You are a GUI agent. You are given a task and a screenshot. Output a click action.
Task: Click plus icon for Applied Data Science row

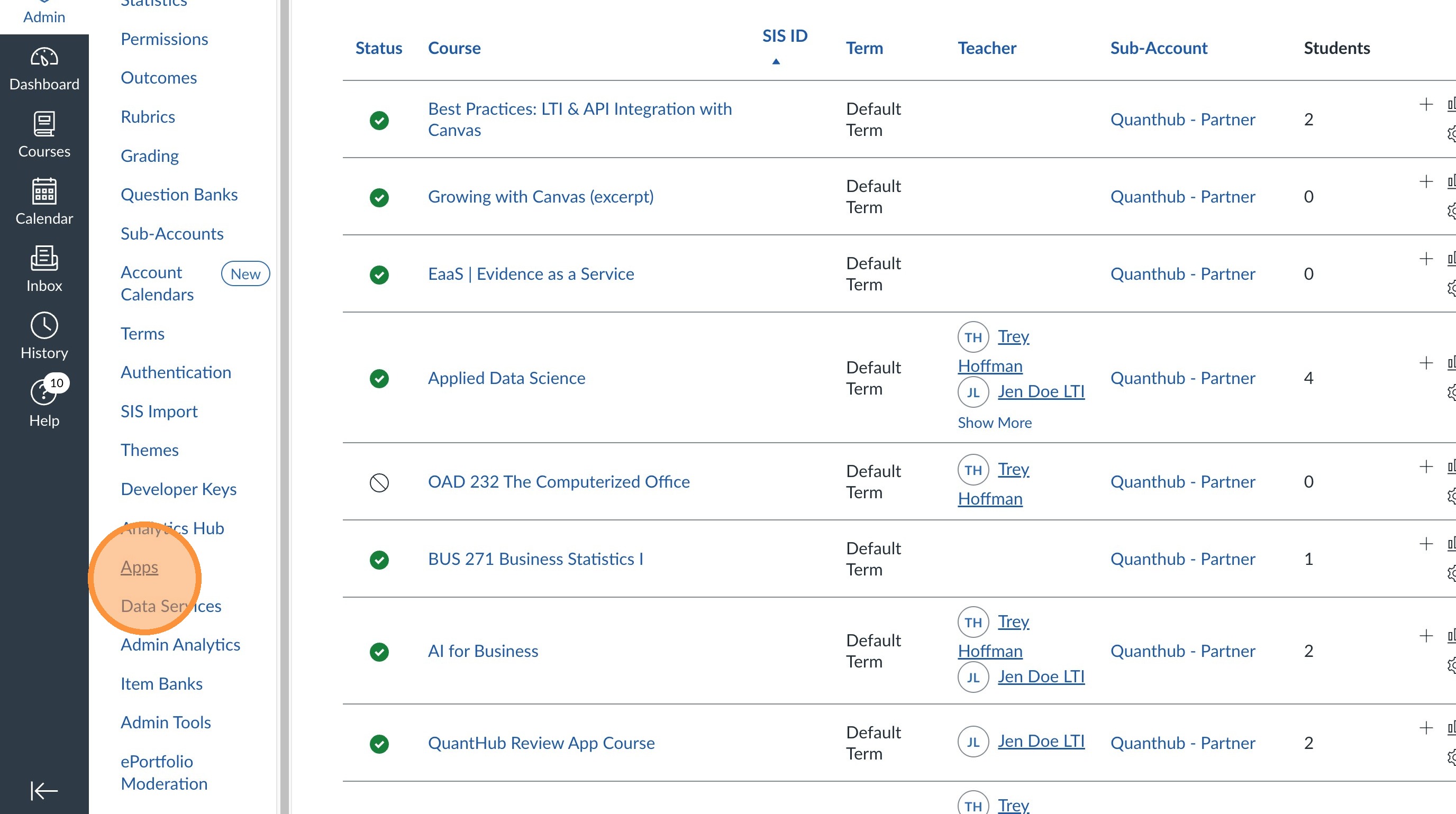click(1426, 363)
